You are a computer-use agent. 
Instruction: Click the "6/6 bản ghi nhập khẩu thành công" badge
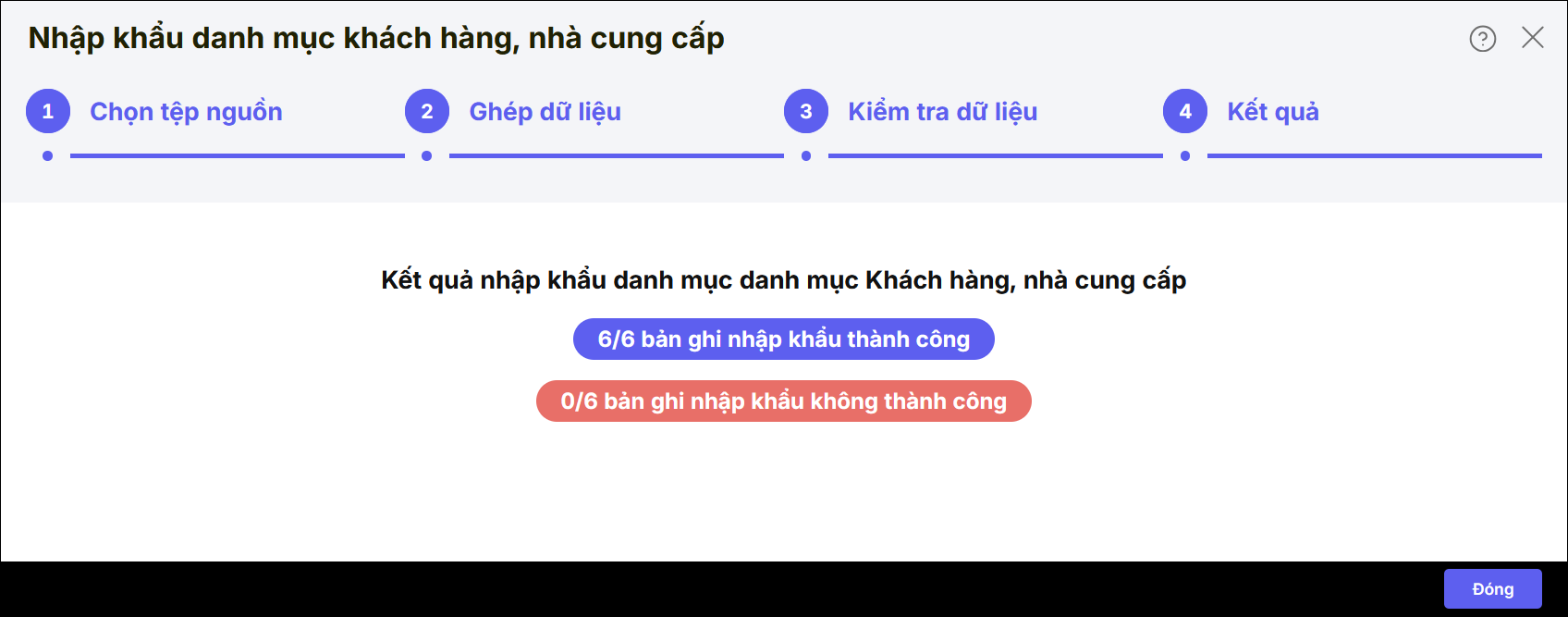point(783,339)
